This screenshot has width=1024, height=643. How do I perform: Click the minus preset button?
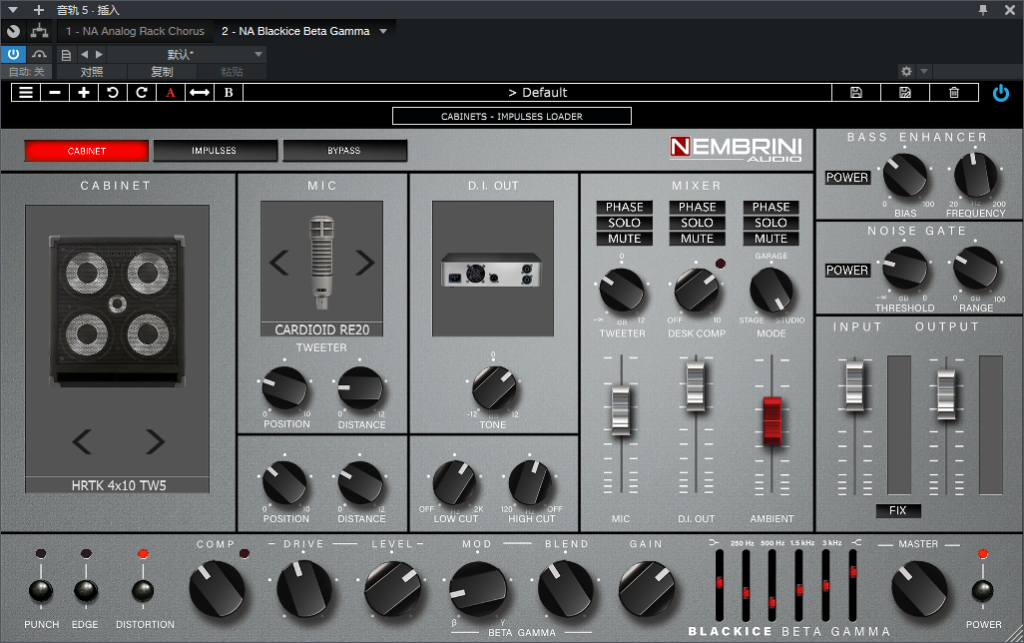55,93
